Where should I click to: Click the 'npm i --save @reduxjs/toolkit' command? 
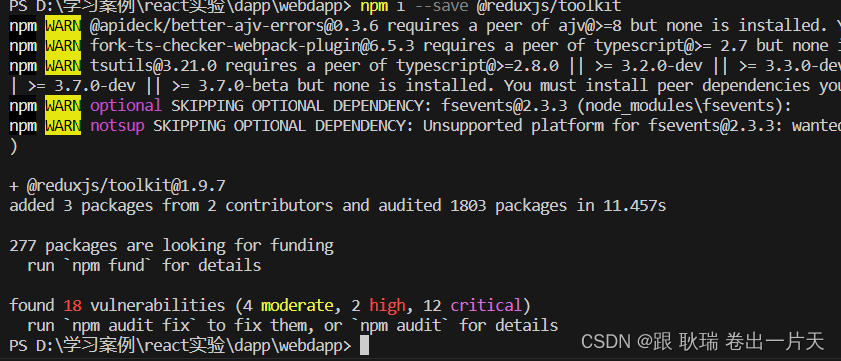coord(491,6)
